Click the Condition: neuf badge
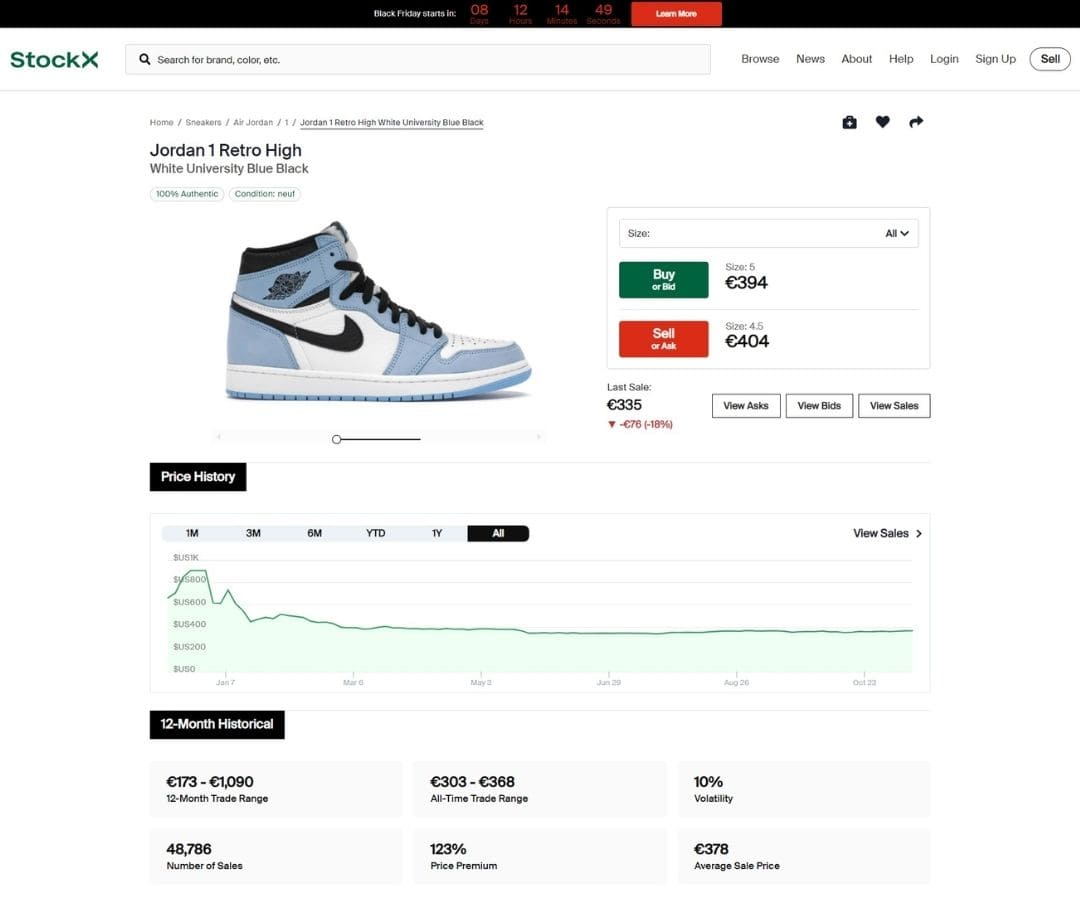 tap(264, 194)
